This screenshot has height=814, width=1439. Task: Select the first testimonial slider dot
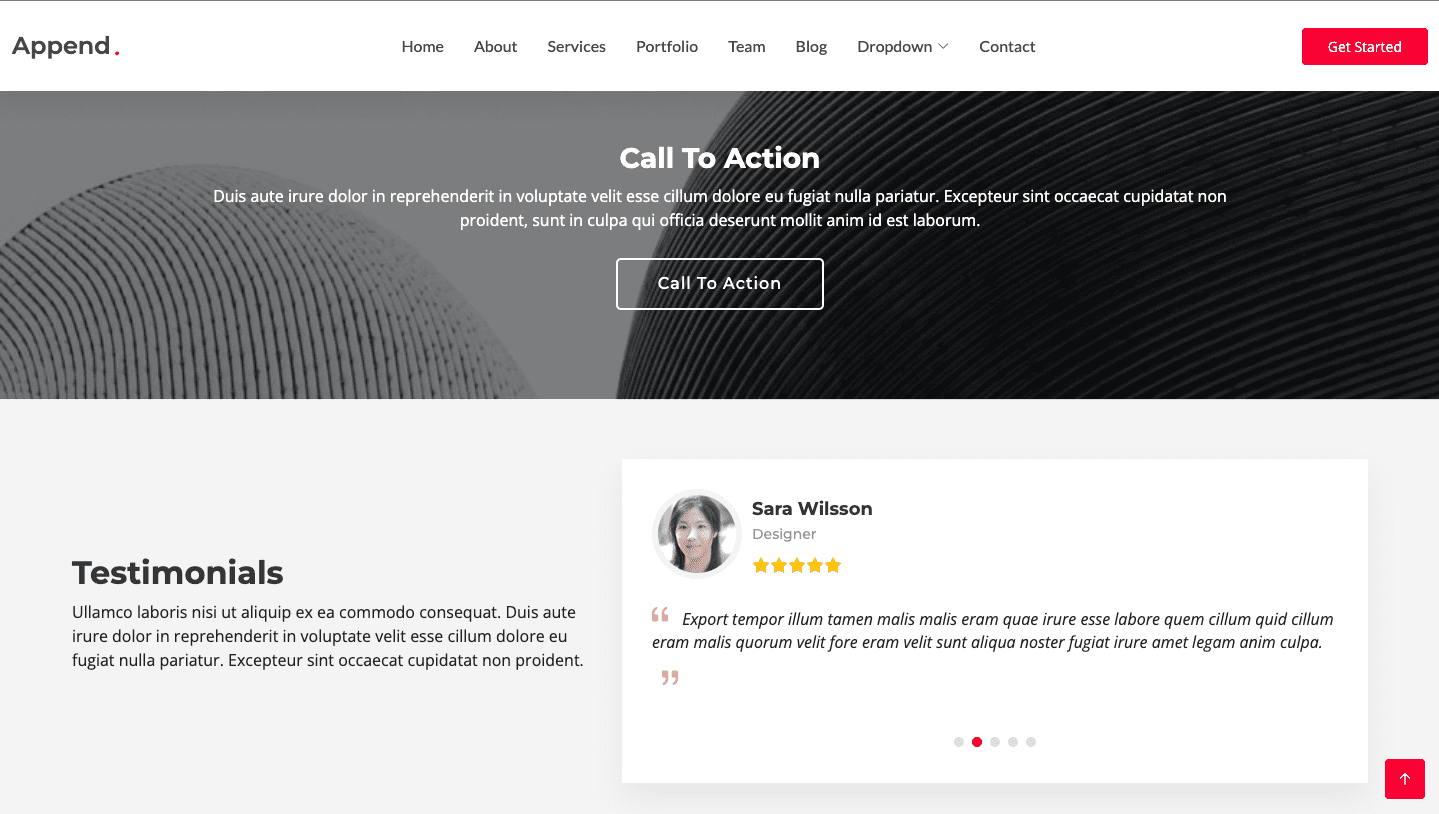pyautogui.click(x=959, y=742)
